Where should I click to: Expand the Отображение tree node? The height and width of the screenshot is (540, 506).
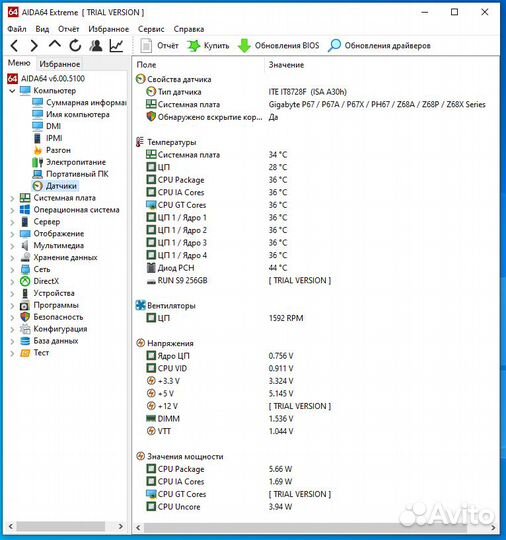(12, 234)
